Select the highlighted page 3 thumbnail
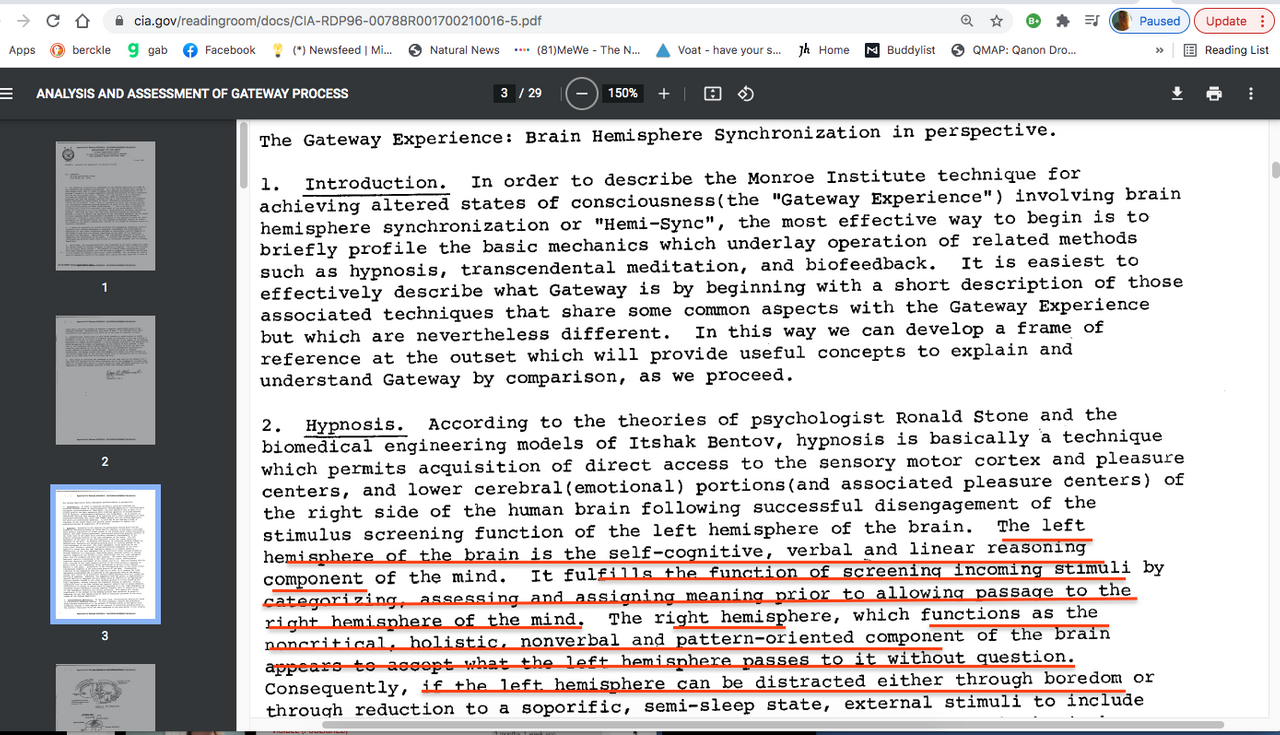Screen dimensions: 1280x735 click(105, 554)
